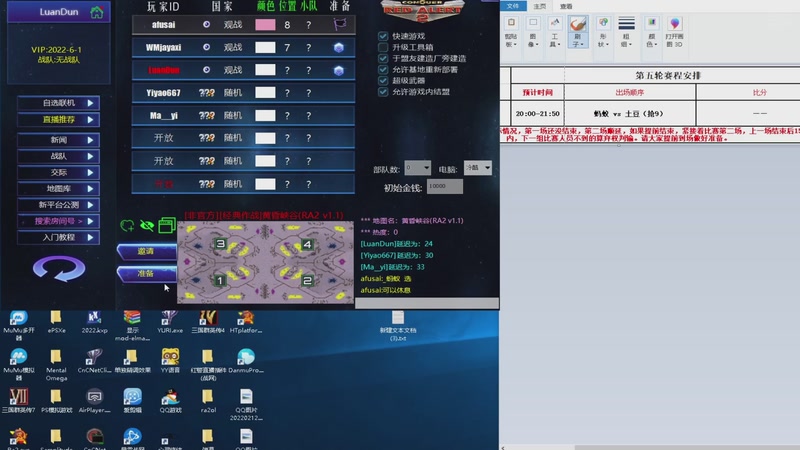Viewport: 800px width, 450px height.
Task: Open the YY语音 desktop icon
Action: 170,361
